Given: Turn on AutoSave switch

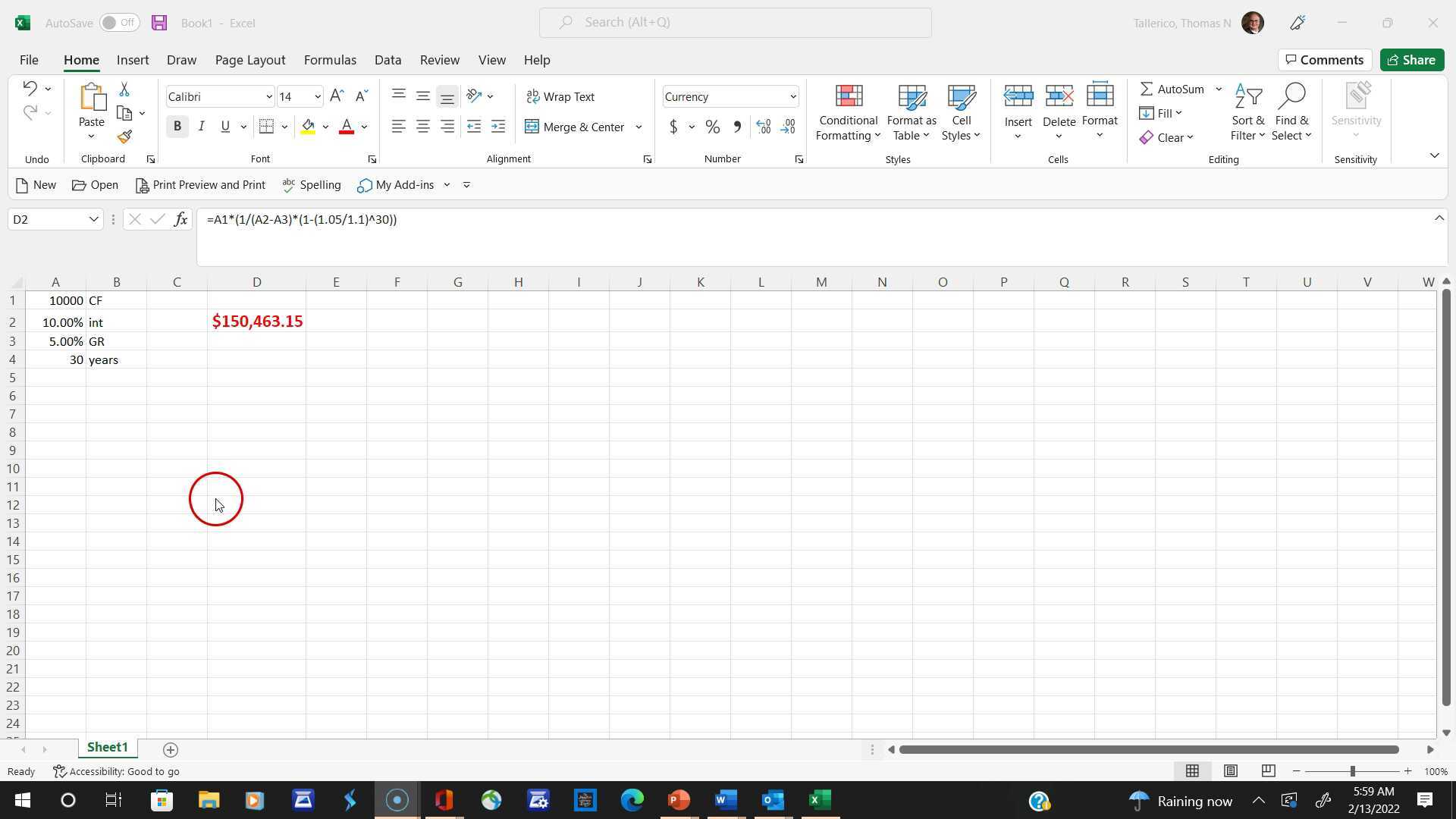Looking at the screenshot, I should pyautogui.click(x=118, y=23).
